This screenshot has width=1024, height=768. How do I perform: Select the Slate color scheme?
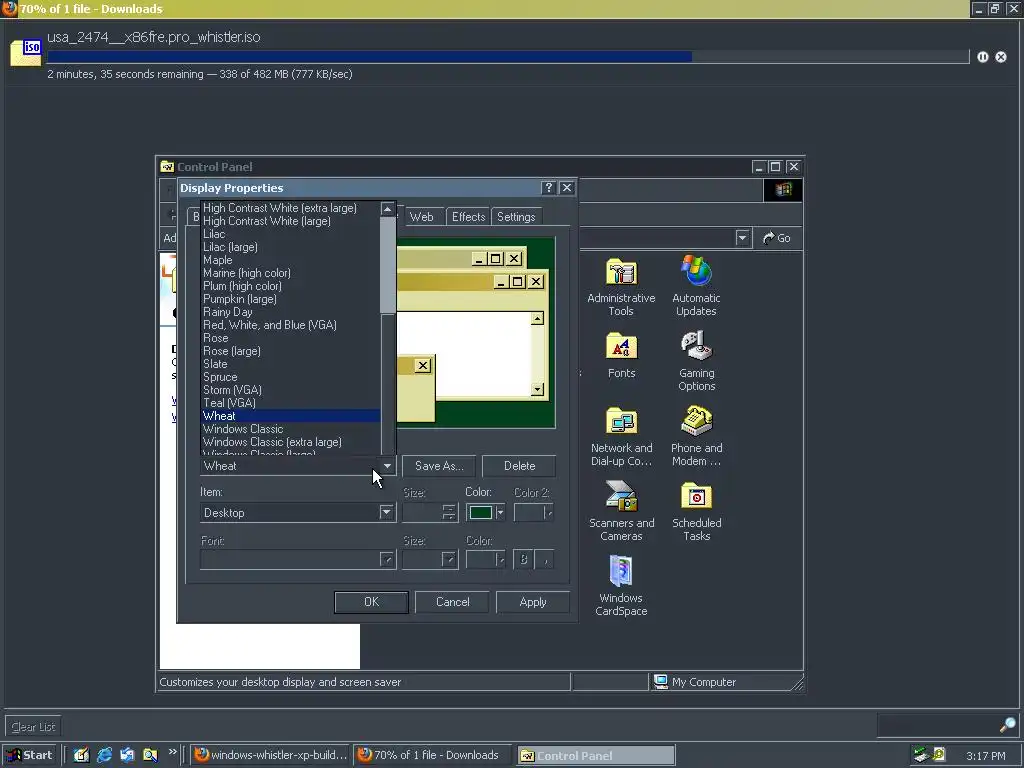point(290,364)
